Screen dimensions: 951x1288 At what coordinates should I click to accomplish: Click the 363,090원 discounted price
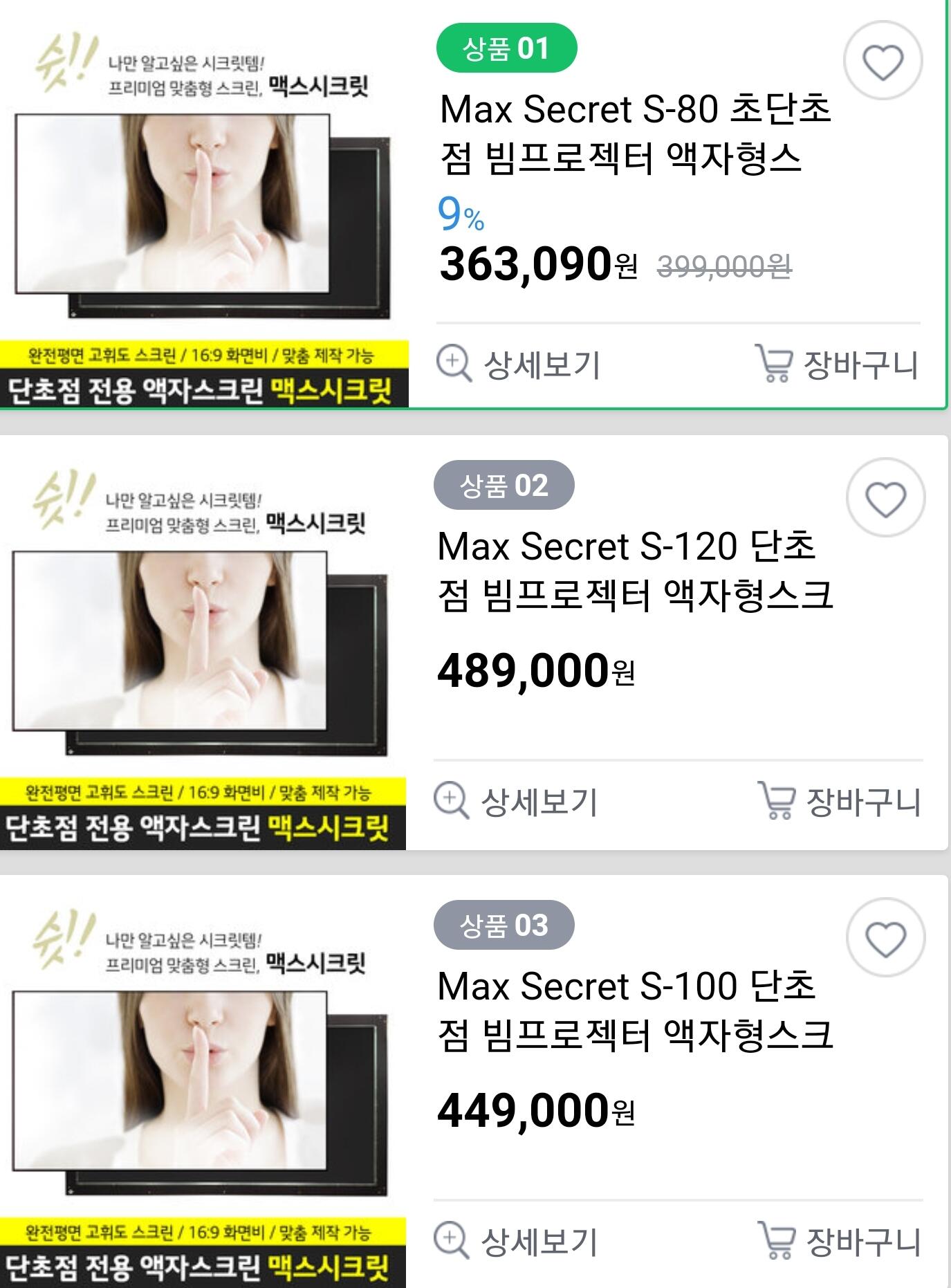[538, 264]
